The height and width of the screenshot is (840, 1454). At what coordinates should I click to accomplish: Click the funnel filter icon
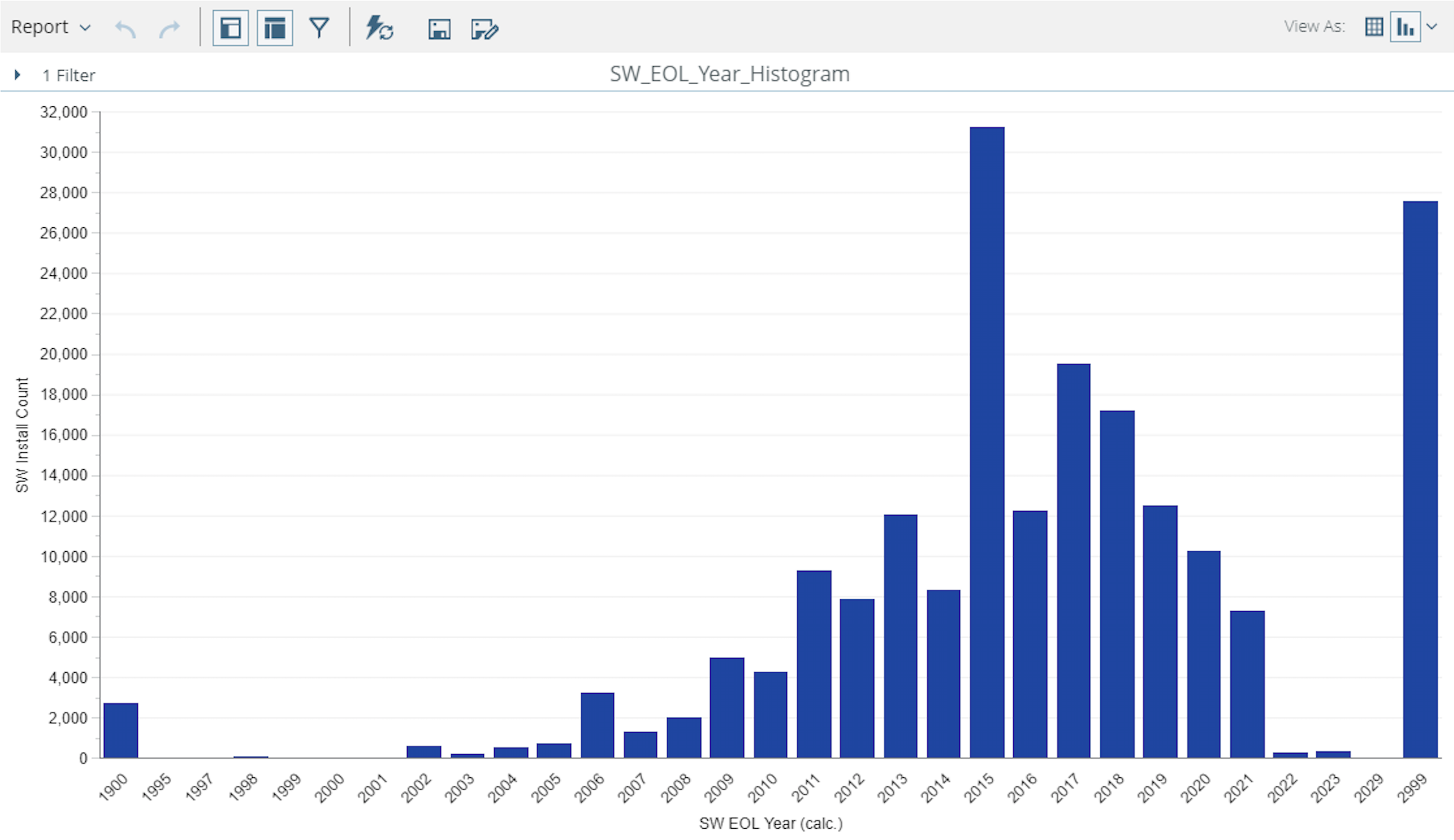[319, 28]
